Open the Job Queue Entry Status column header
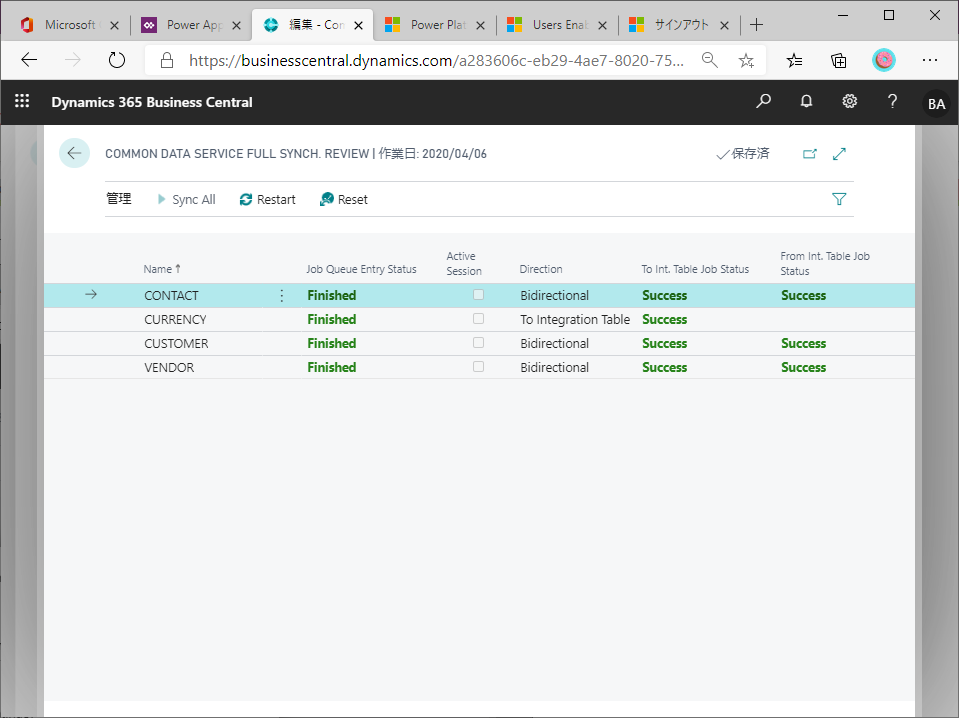 [361, 268]
